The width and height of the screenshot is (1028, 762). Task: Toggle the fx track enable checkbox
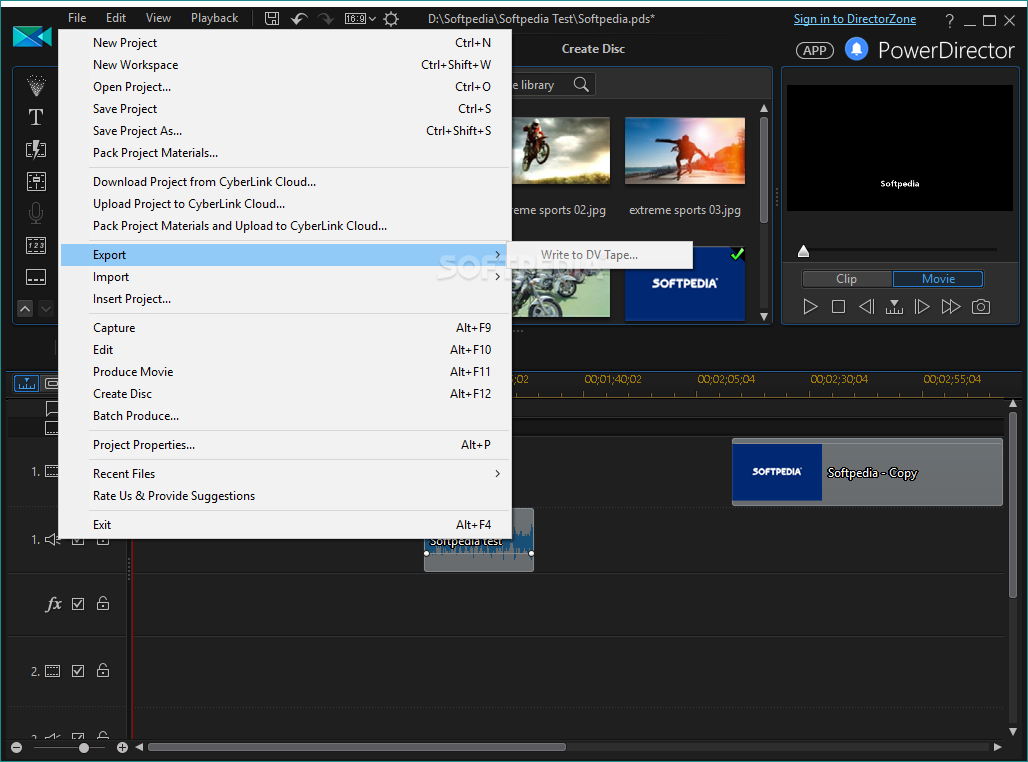coord(78,604)
